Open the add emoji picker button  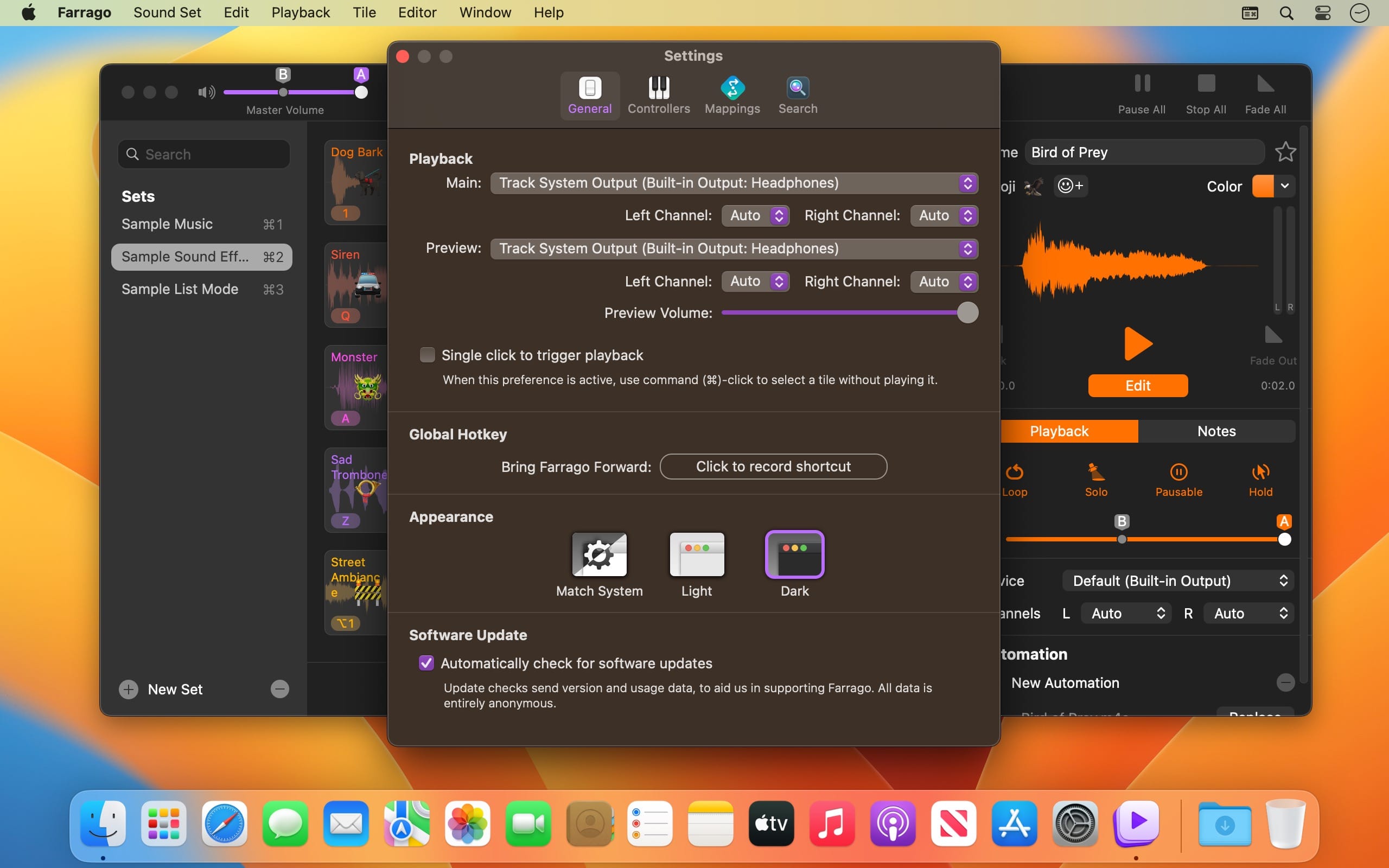point(1070,186)
